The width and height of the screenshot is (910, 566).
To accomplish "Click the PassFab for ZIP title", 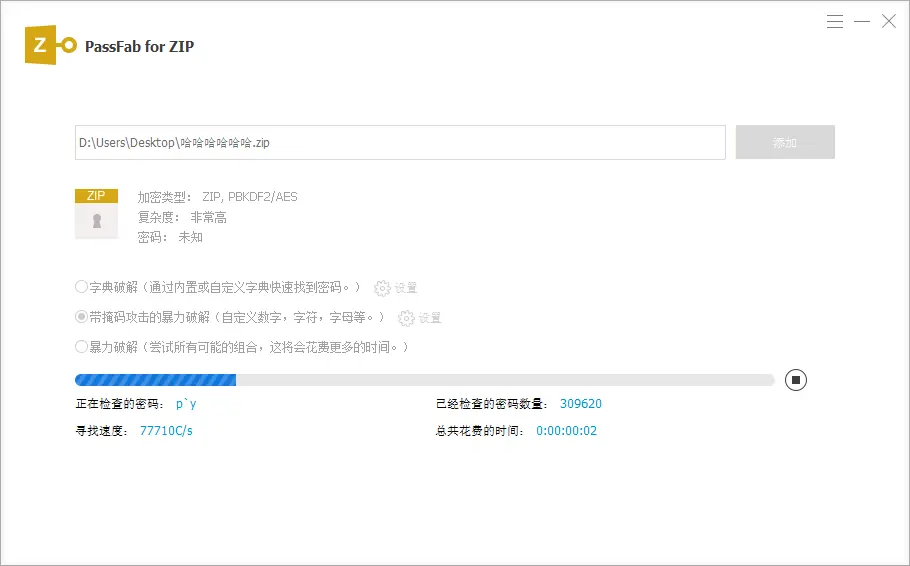I will pyautogui.click(x=139, y=46).
